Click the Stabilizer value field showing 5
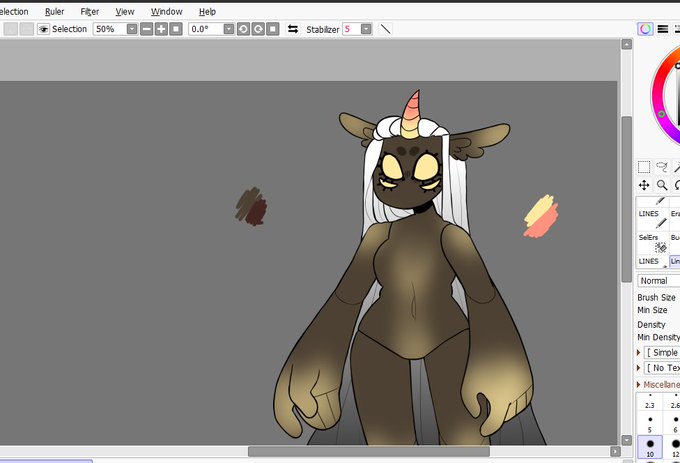680x463 pixels. [351, 29]
